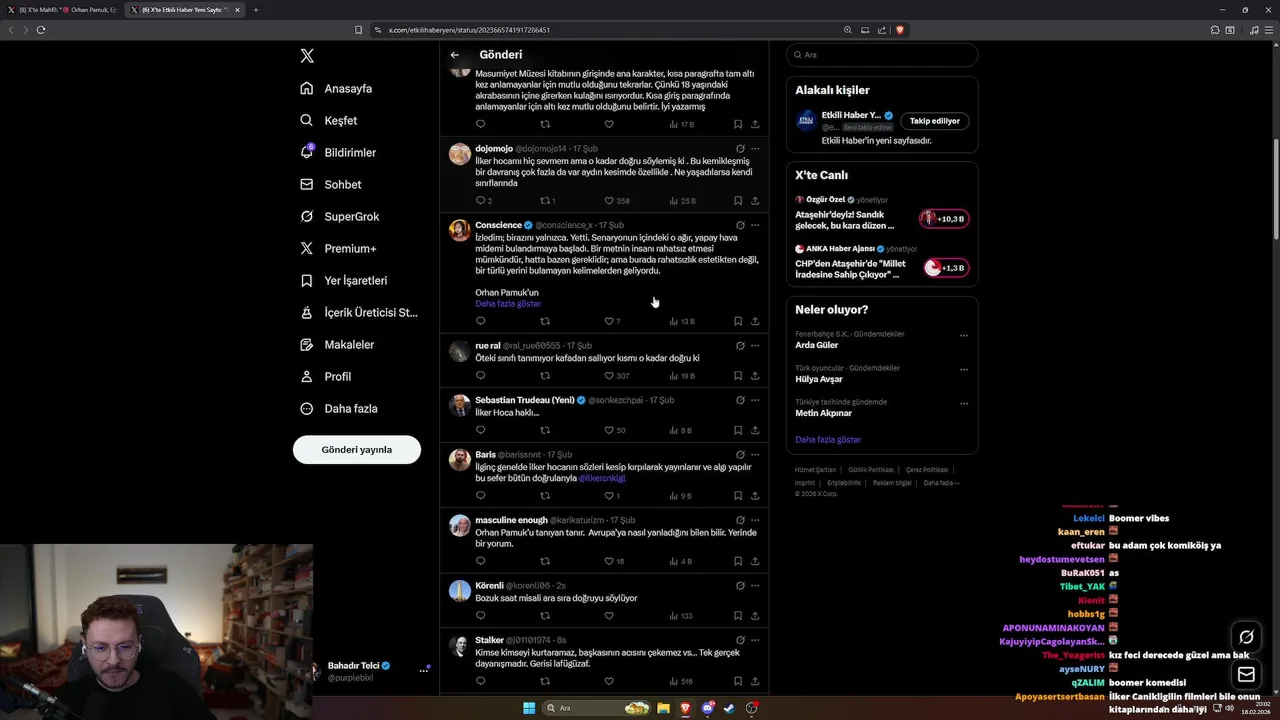Open more options for Hülya Avşar trend

point(964,370)
